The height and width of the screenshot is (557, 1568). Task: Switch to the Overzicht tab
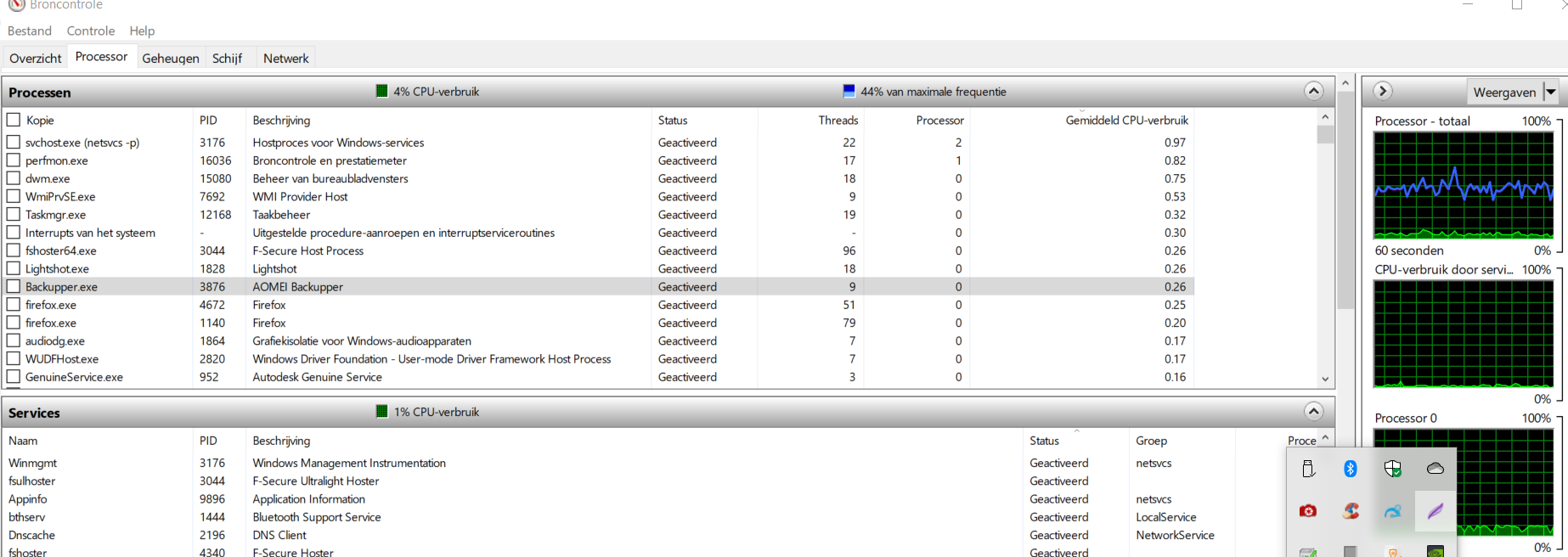coord(36,58)
